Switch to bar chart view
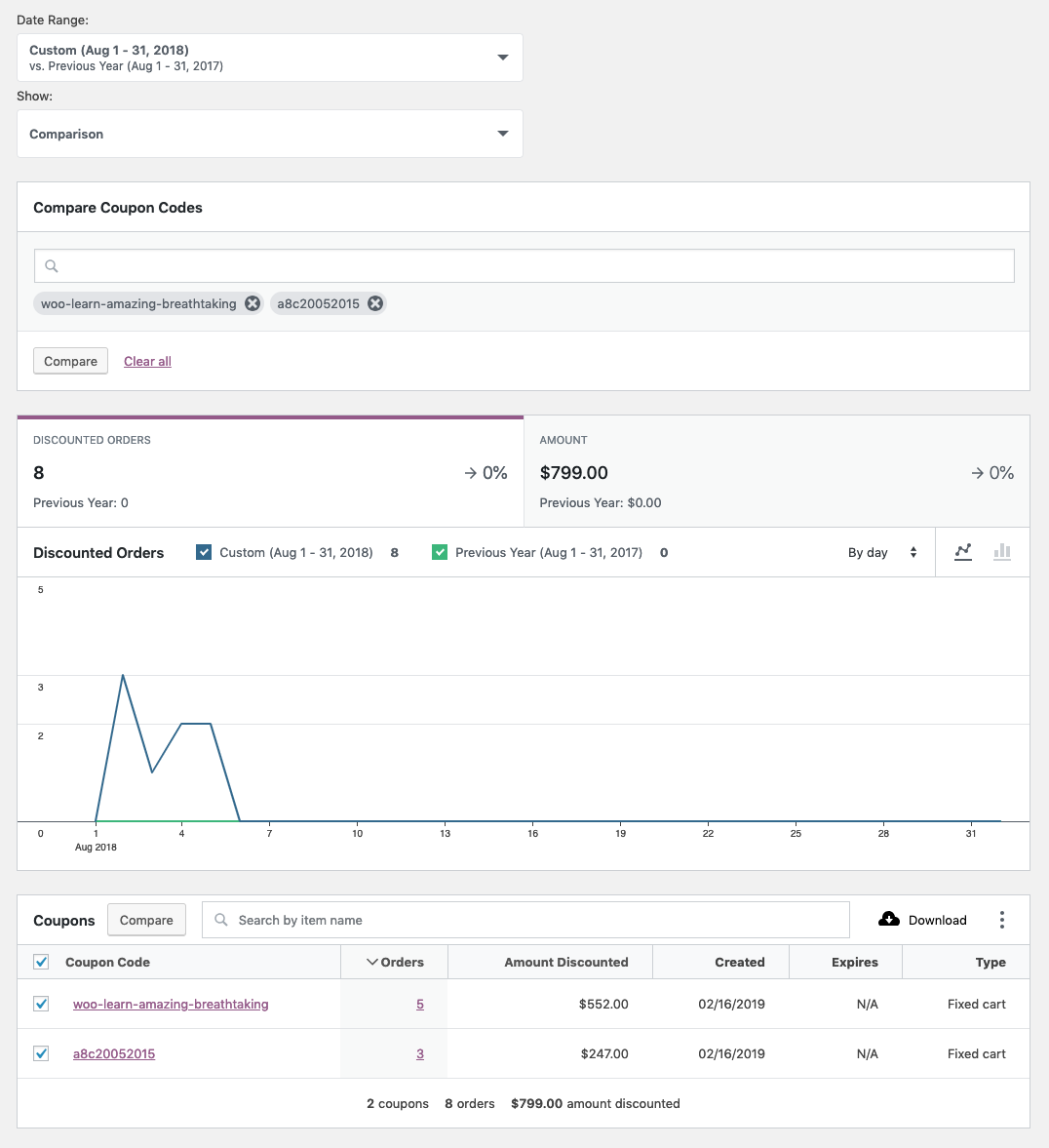This screenshot has width=1049, height=1148. tap(1002, 552)
